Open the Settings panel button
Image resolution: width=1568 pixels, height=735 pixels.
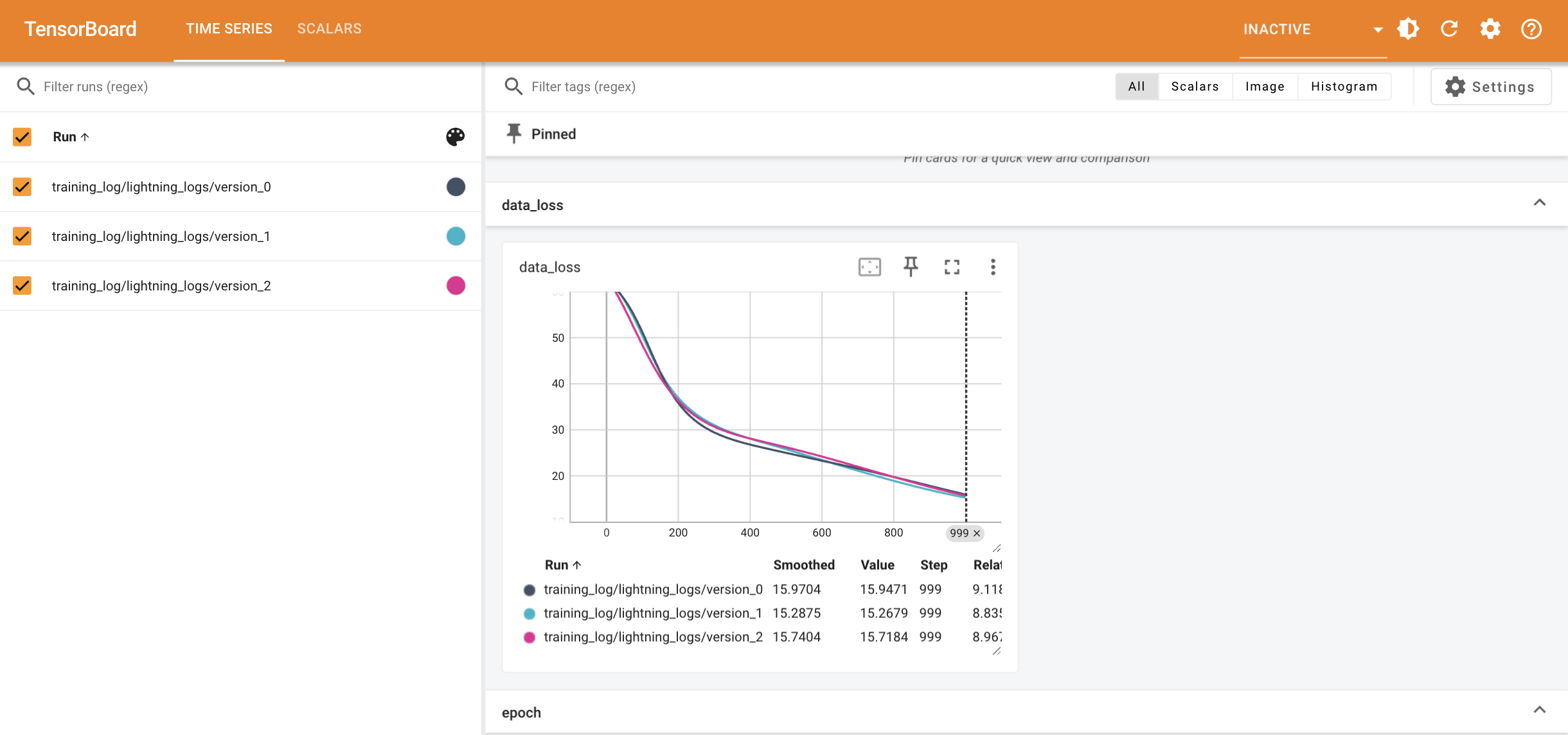1490,87
